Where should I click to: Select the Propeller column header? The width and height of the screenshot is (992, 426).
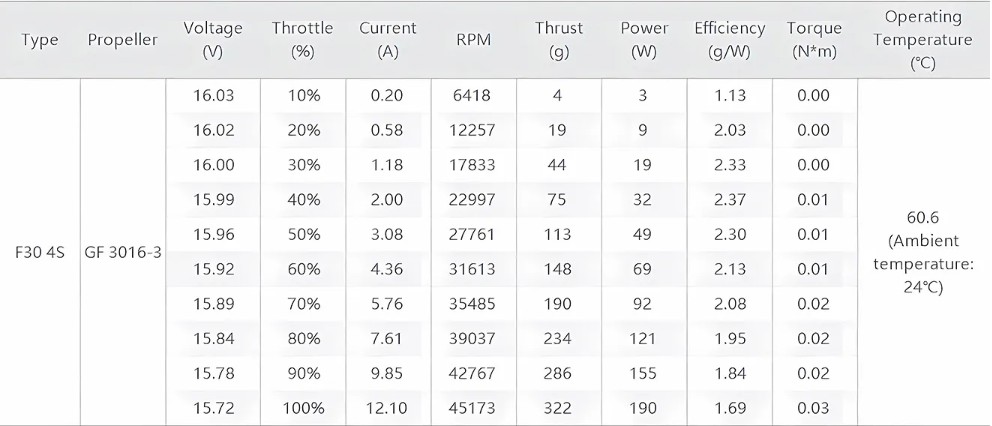tap(123, 40)
